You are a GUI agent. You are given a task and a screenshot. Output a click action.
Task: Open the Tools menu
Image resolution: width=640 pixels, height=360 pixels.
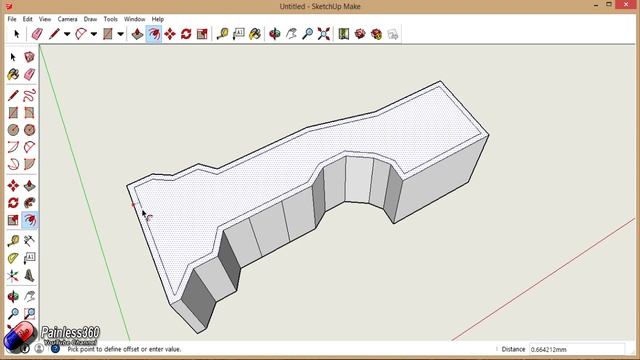110,19
